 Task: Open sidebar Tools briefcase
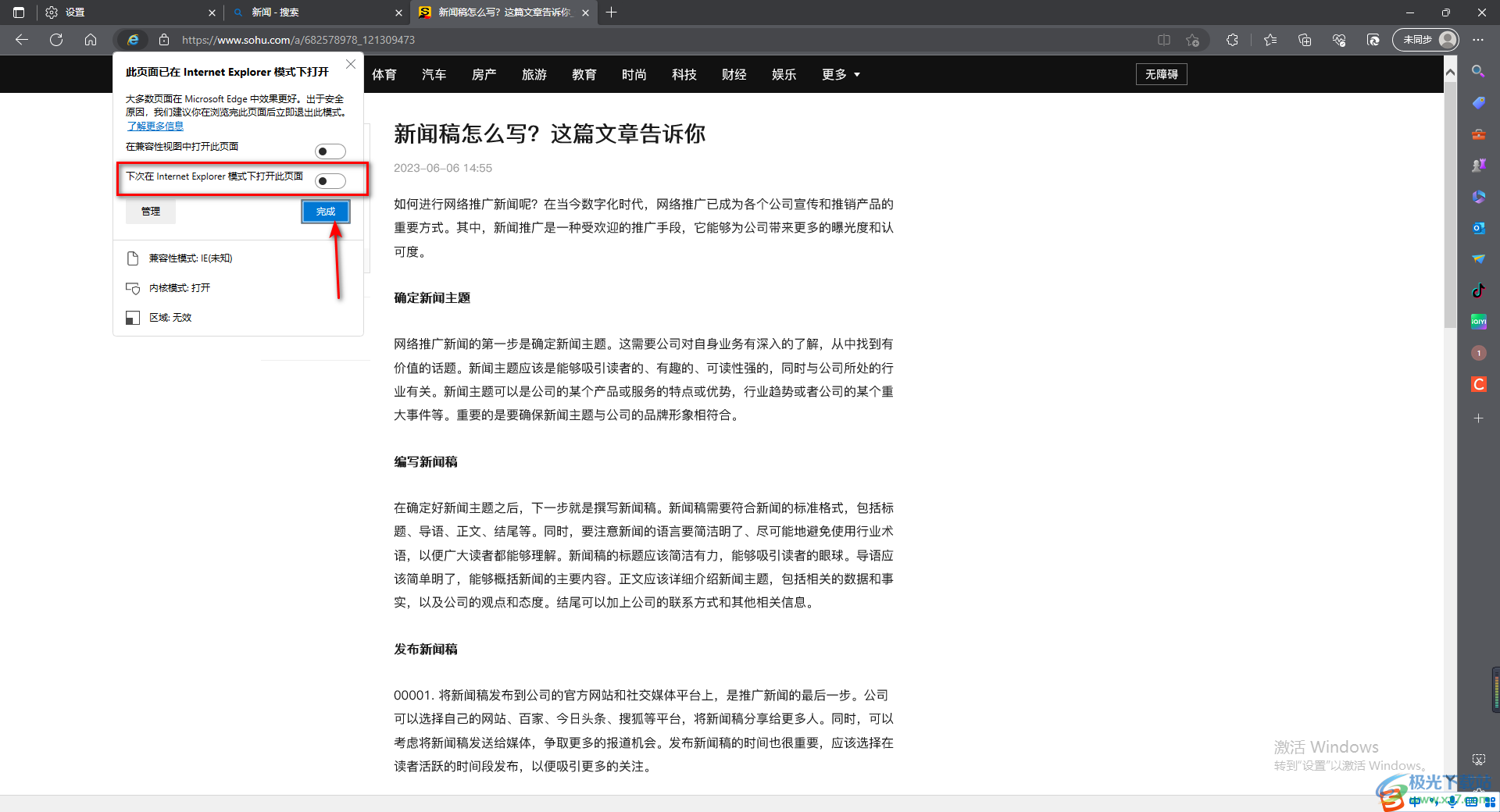1478,134
